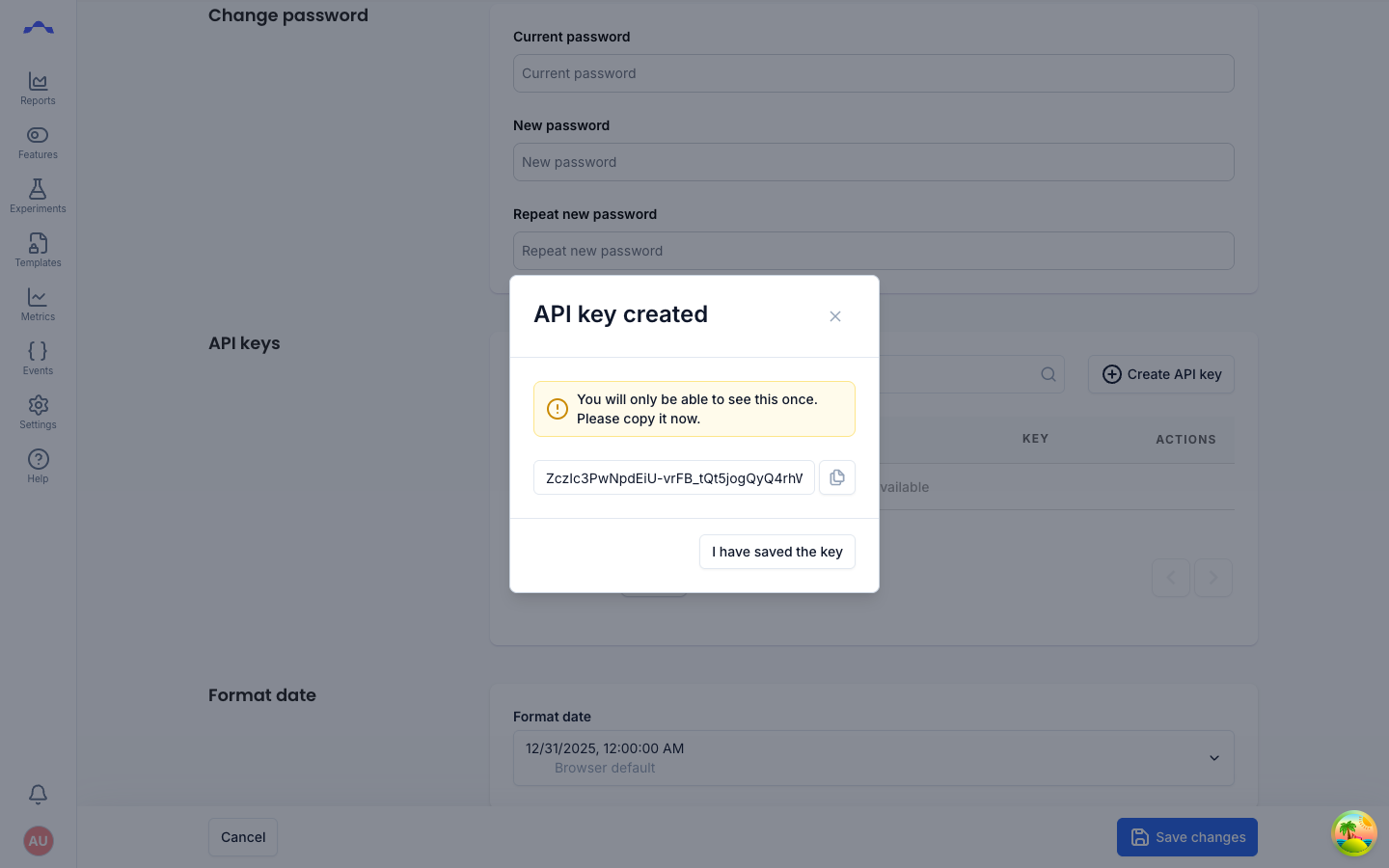Copy the API key to clipboard
The height and width of the screenshot is (868, 1389).
pyautogui.click(x=837, y=477)
